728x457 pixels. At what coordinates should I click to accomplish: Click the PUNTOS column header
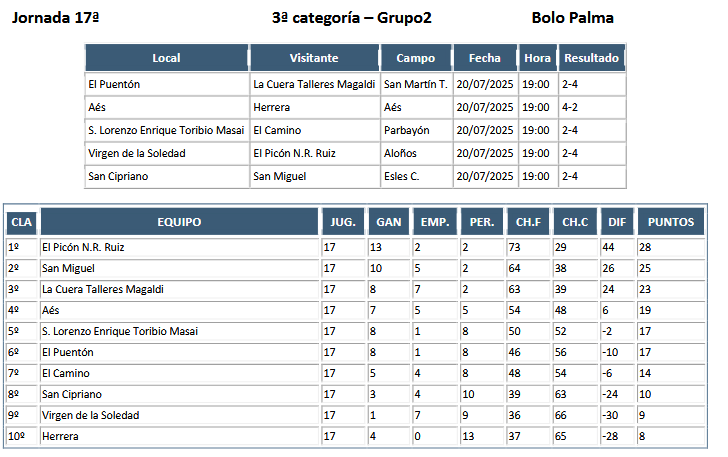671,222
